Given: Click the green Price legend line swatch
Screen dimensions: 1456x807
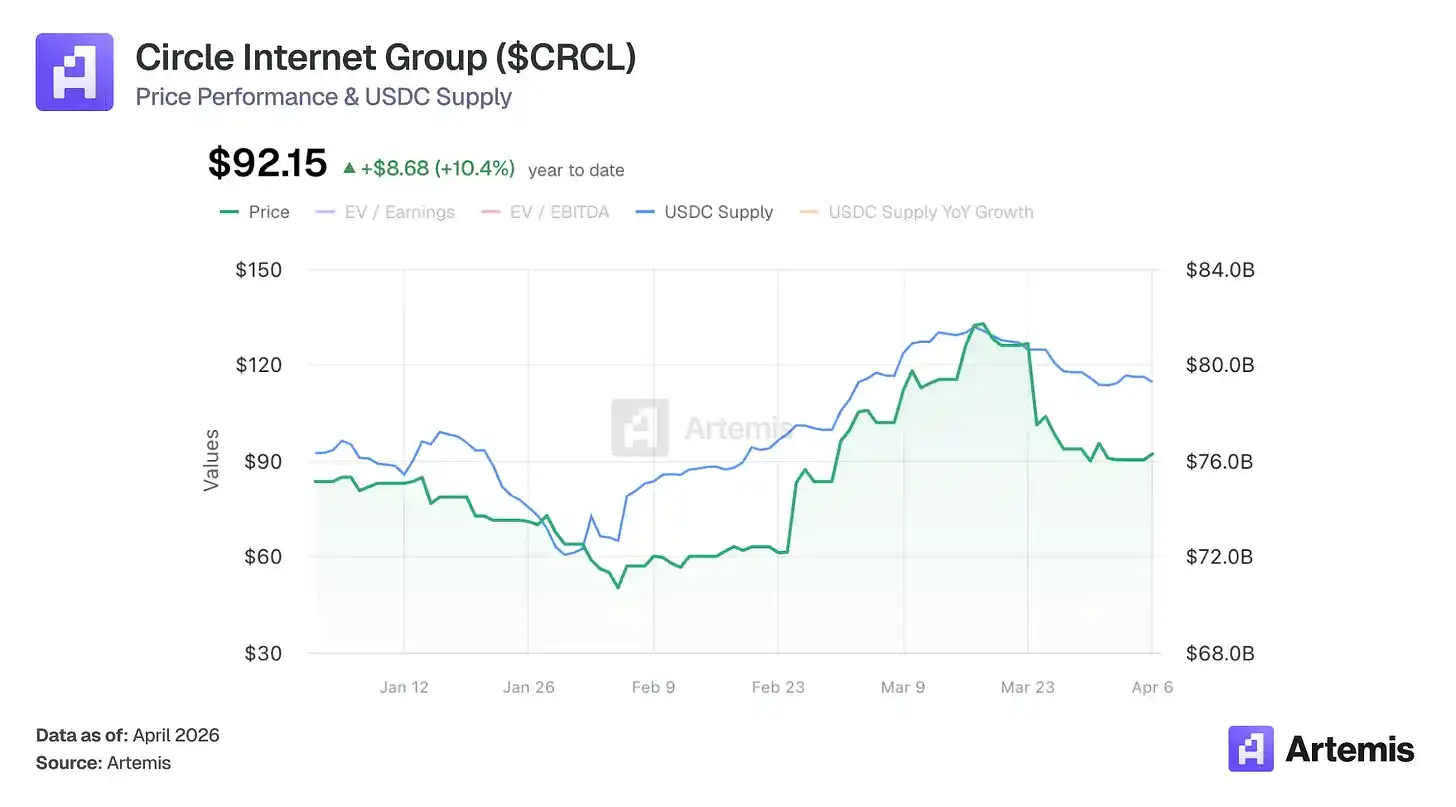Looking at the screenshot, I should 229,212.
